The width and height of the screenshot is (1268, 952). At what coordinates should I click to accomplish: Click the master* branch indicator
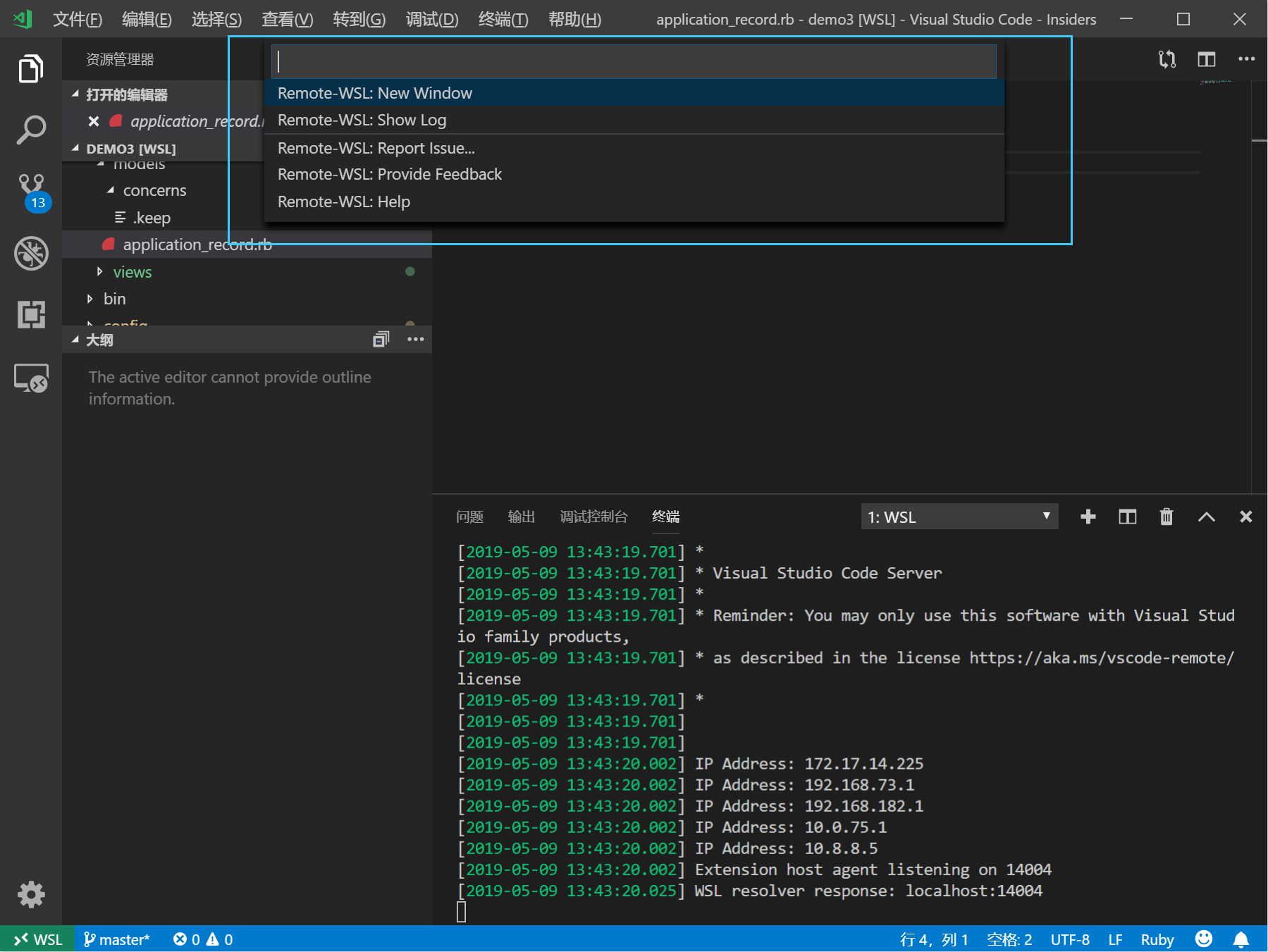(116, 939)
